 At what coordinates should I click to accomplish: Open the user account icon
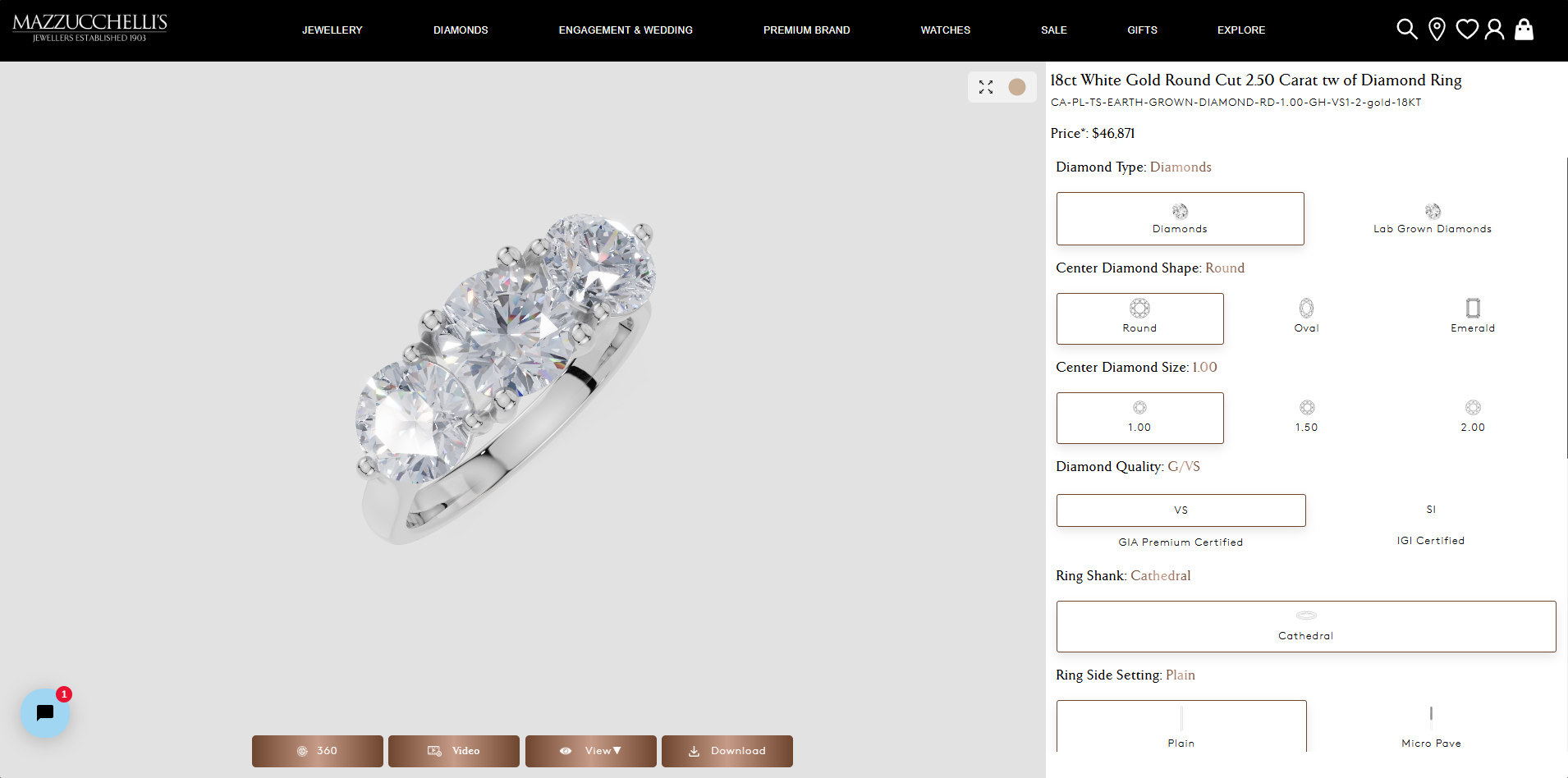[1495, 30]
